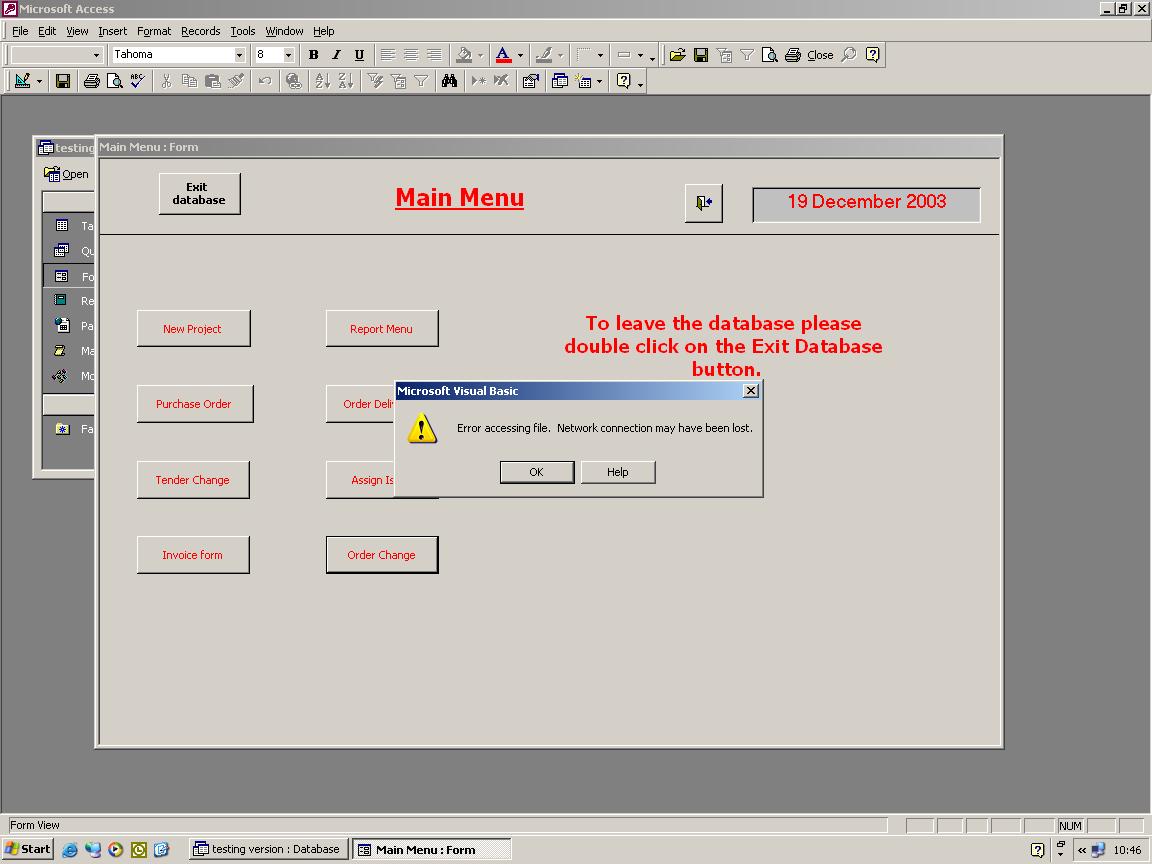Open the Tools menu
The height and width of the screenshot is (864, 1152).
click(x=242, y=31)
